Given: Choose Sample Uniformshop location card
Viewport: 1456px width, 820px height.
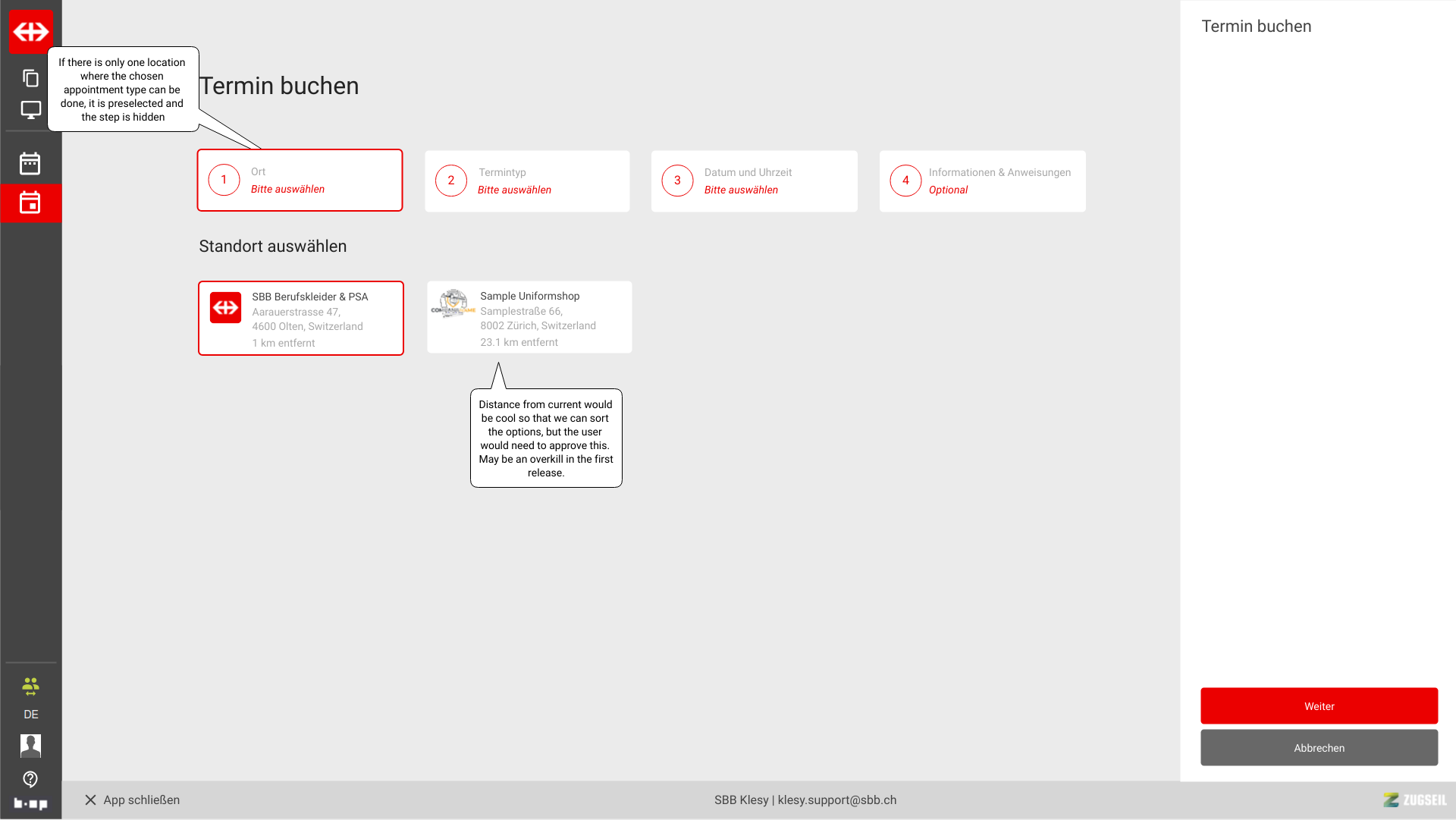Looking at the screenshot, I should click(529, 318).
